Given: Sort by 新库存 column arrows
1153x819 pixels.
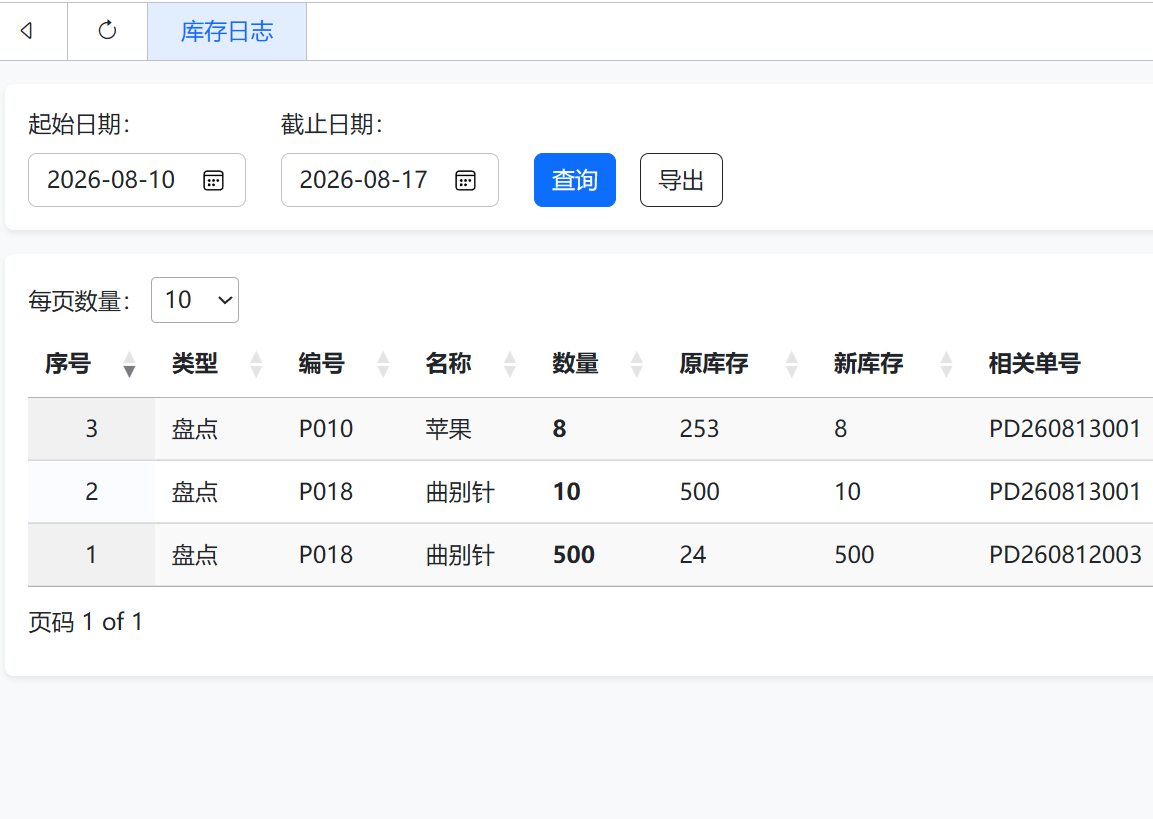Looking at the screenshot, I should [x=946, y=364].
